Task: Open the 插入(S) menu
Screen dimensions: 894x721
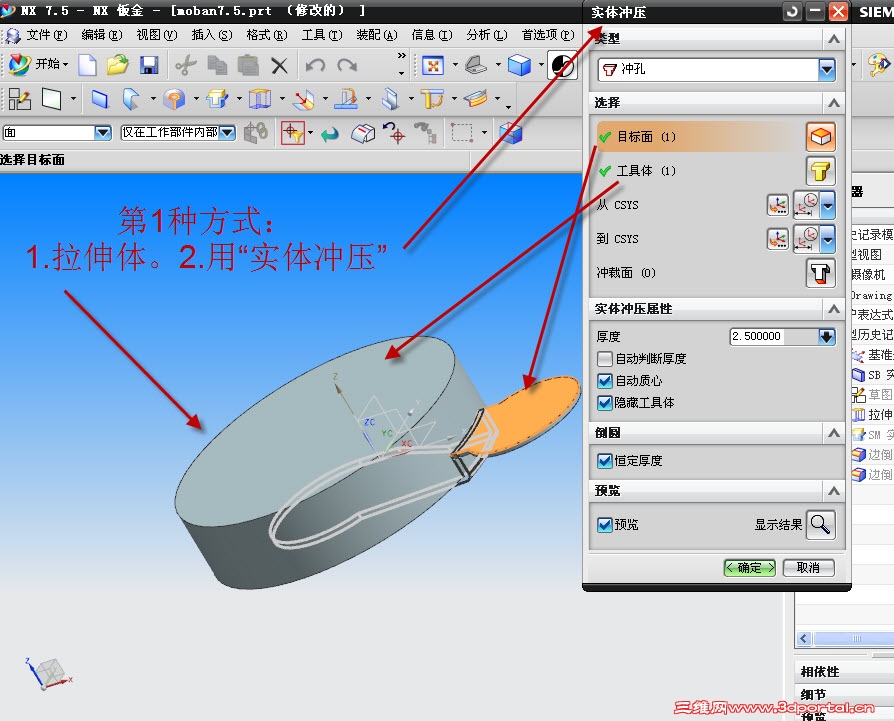Action: pyautogui.click(x=212, y=35)
